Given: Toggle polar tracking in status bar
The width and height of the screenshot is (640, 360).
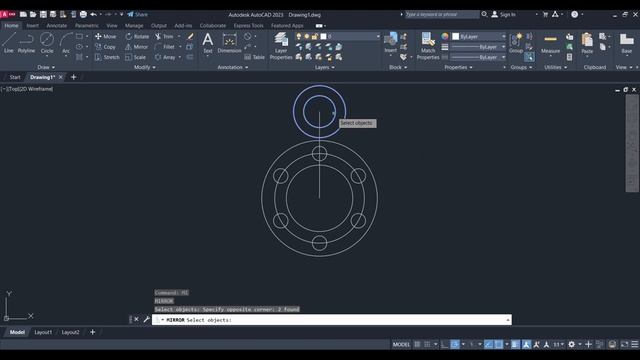Looking at the screenshot, I should [455, 344].
